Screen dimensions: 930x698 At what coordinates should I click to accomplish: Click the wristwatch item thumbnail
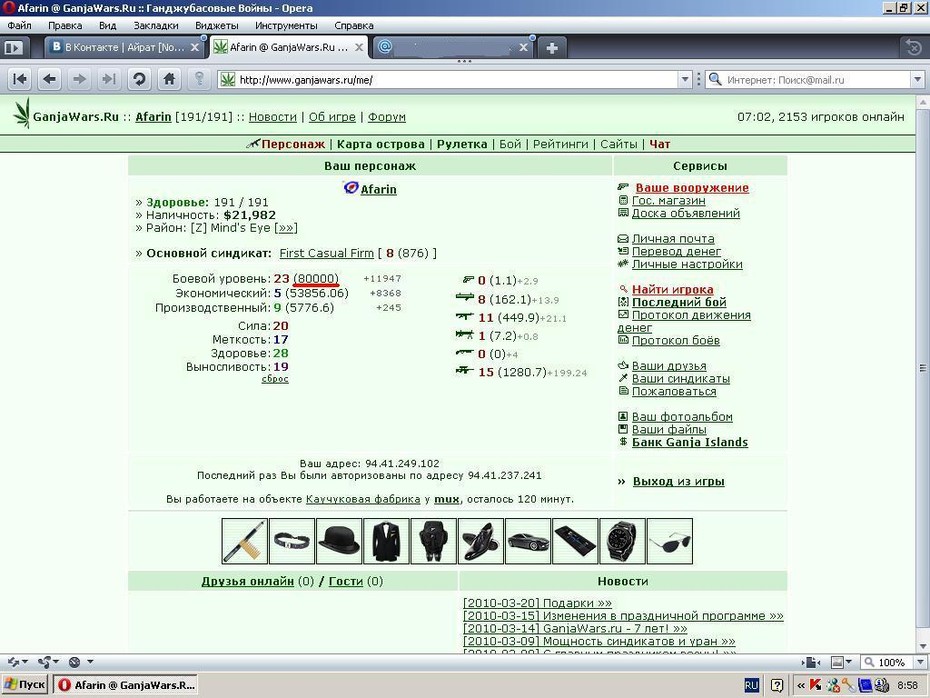tap(622, 541)
